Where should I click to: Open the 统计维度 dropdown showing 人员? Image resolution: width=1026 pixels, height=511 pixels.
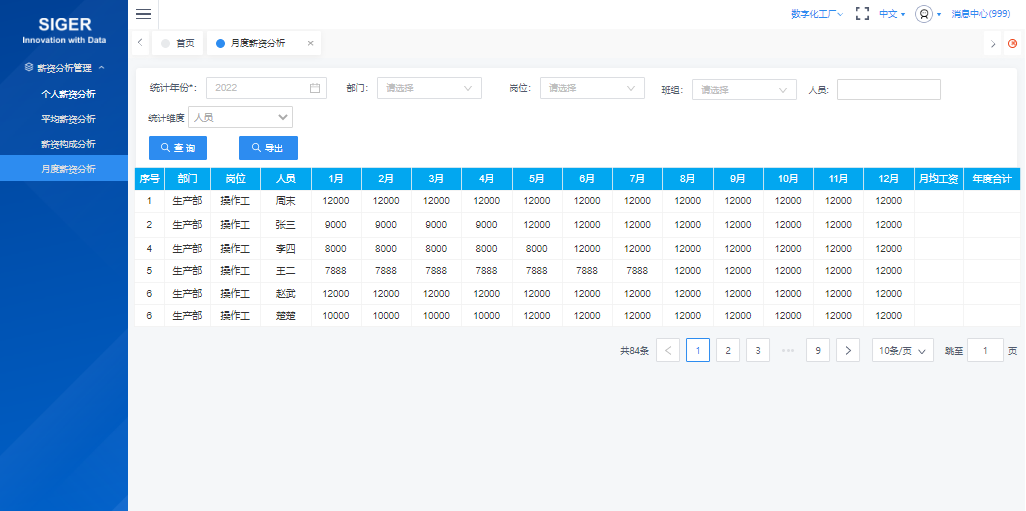(x=240, y=117)
